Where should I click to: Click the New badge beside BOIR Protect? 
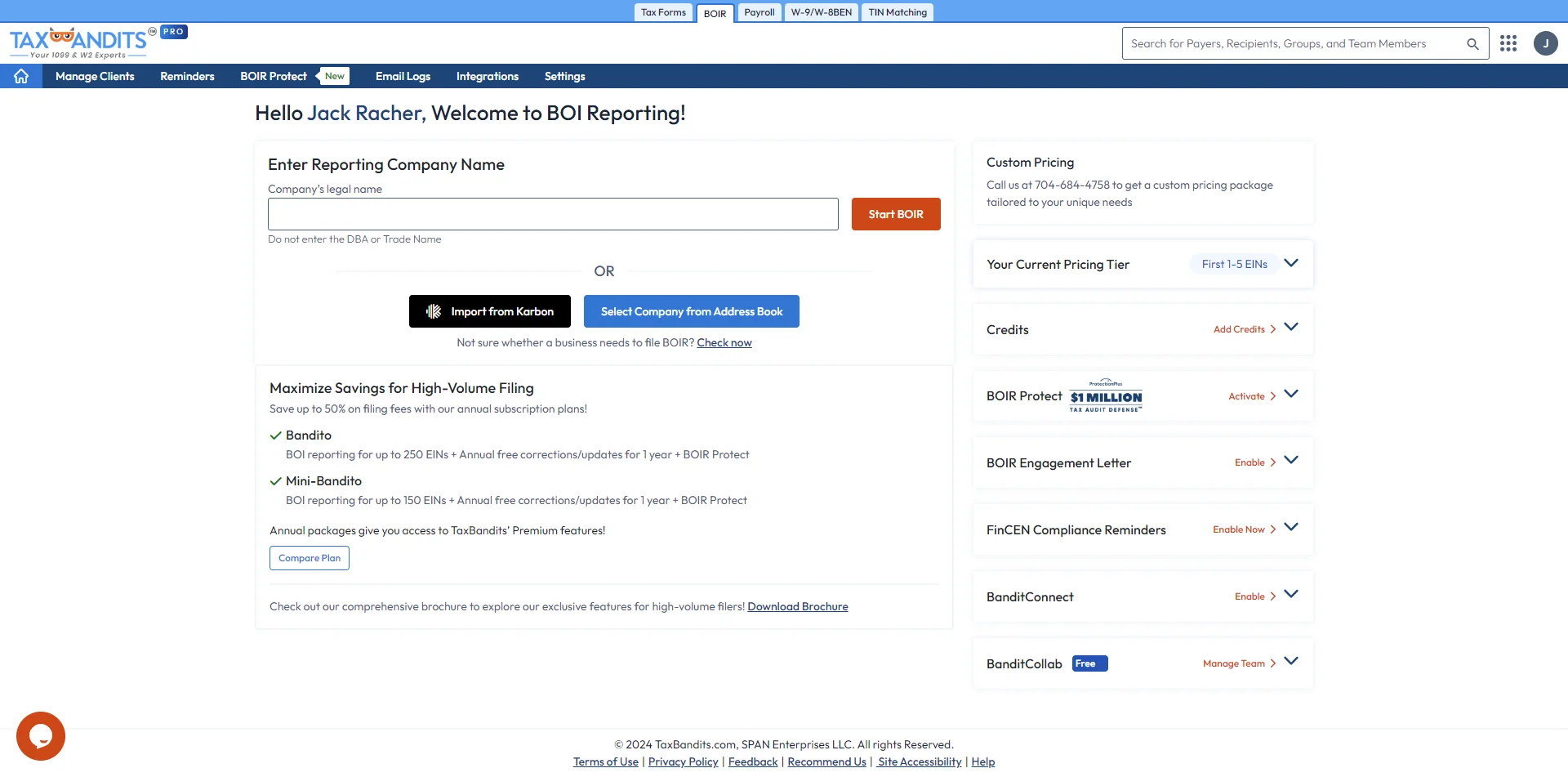334,76
